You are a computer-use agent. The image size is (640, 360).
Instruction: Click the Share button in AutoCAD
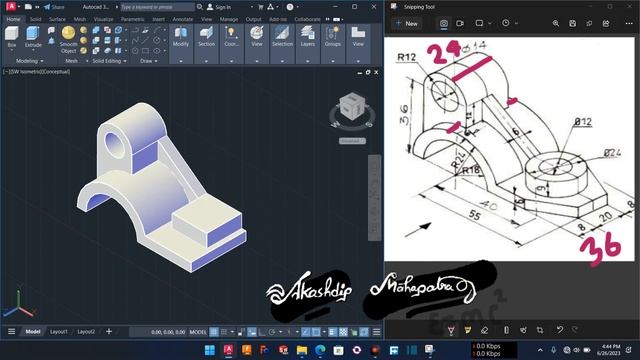click(54, 7)
